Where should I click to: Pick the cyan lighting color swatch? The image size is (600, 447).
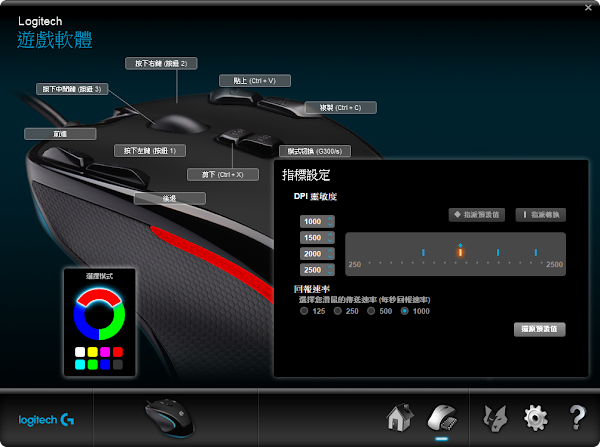point(80,364)
